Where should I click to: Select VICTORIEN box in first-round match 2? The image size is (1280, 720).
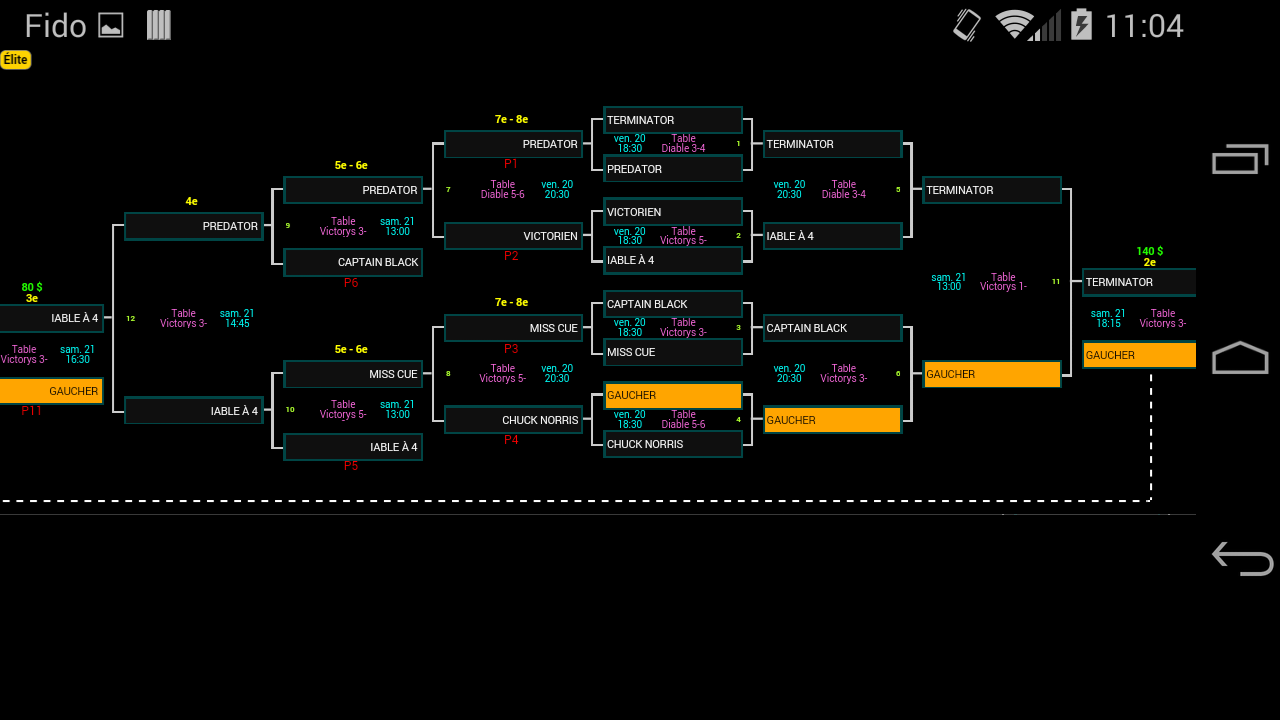pos(673,212)
